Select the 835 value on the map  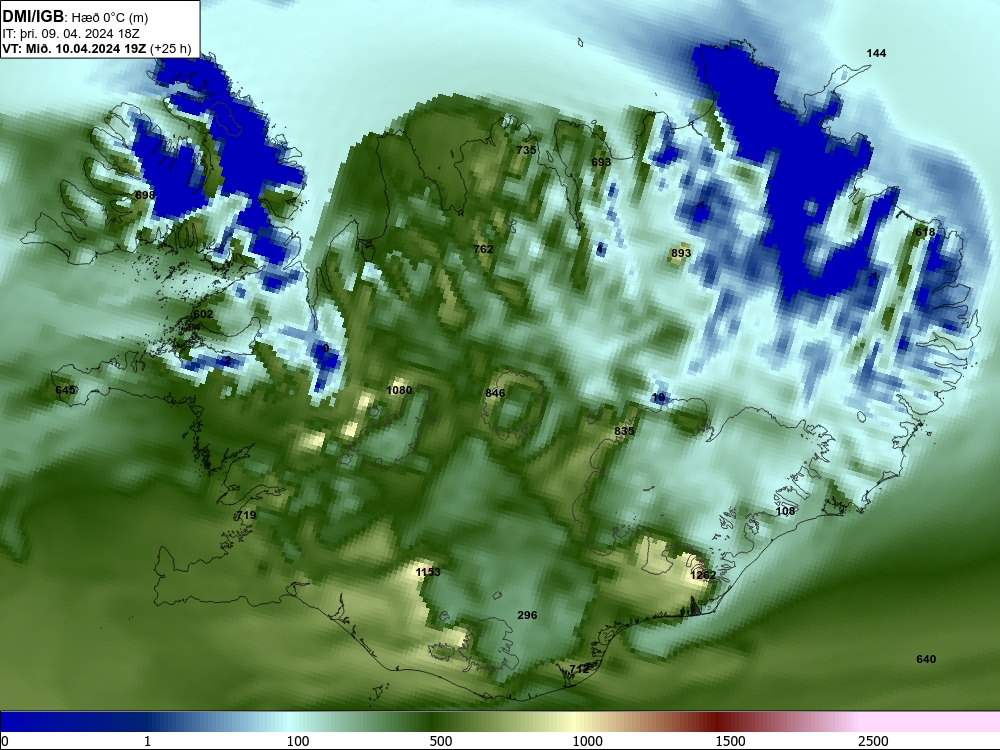point(624,431)
